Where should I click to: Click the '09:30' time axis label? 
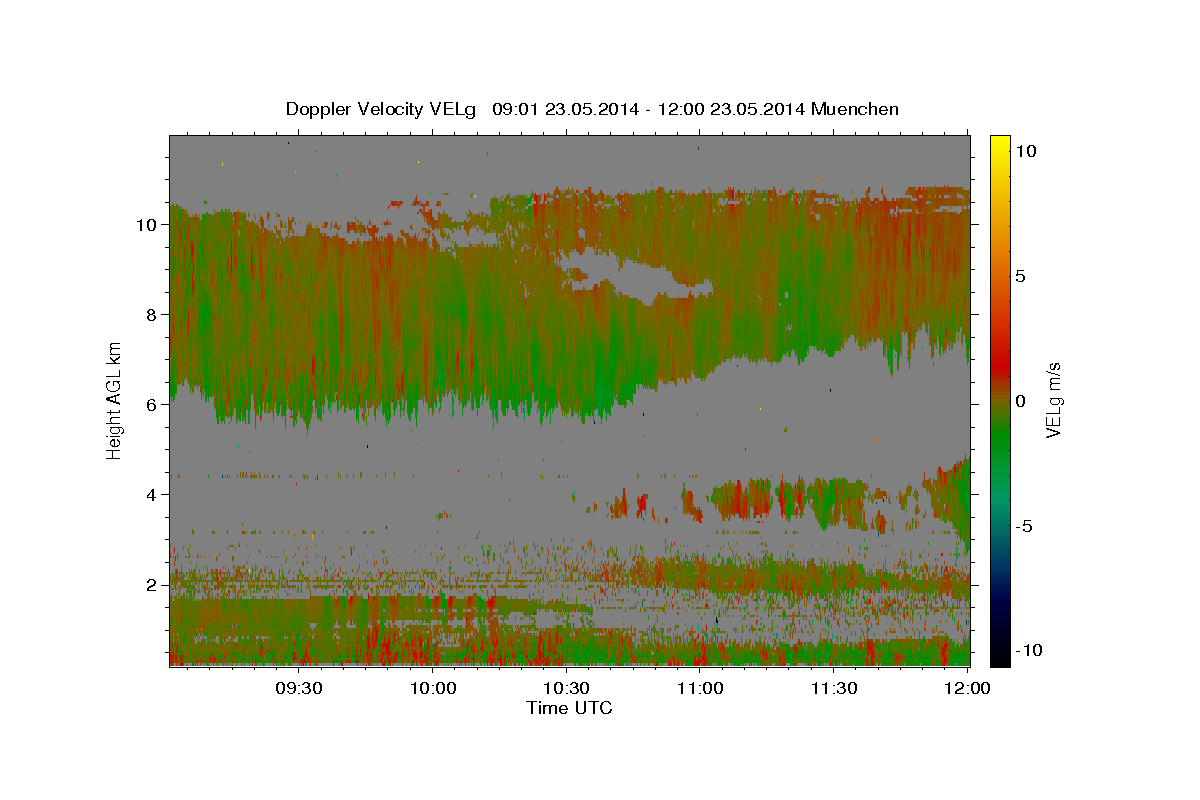click(299, 688)
